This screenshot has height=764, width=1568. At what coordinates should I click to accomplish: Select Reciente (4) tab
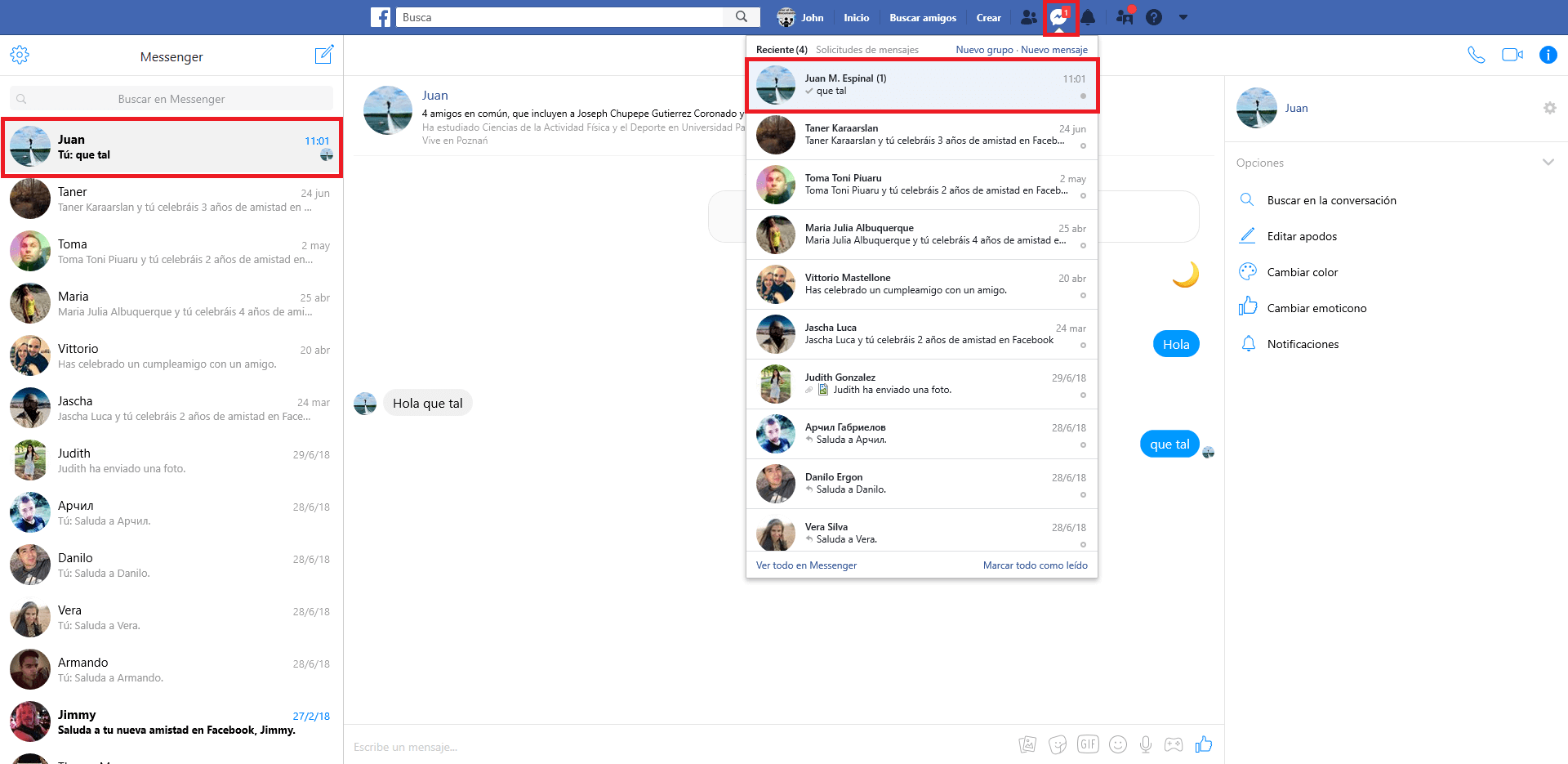(x=782, y=50)
